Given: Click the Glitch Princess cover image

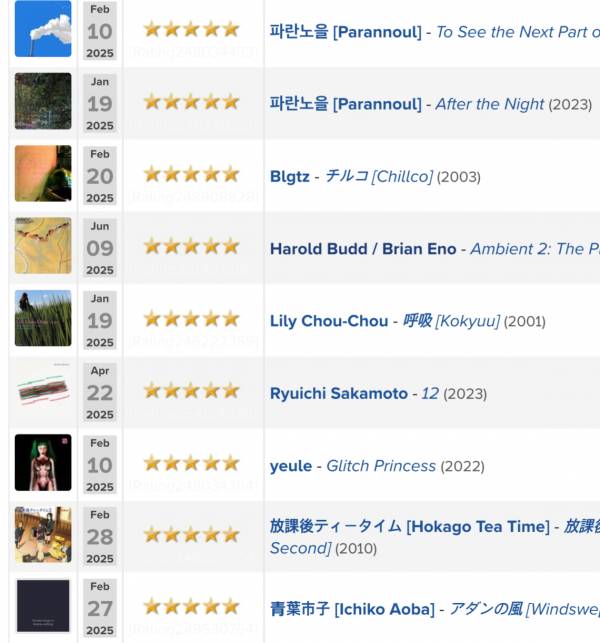Looking at the screenshot, I should point(43,463).
